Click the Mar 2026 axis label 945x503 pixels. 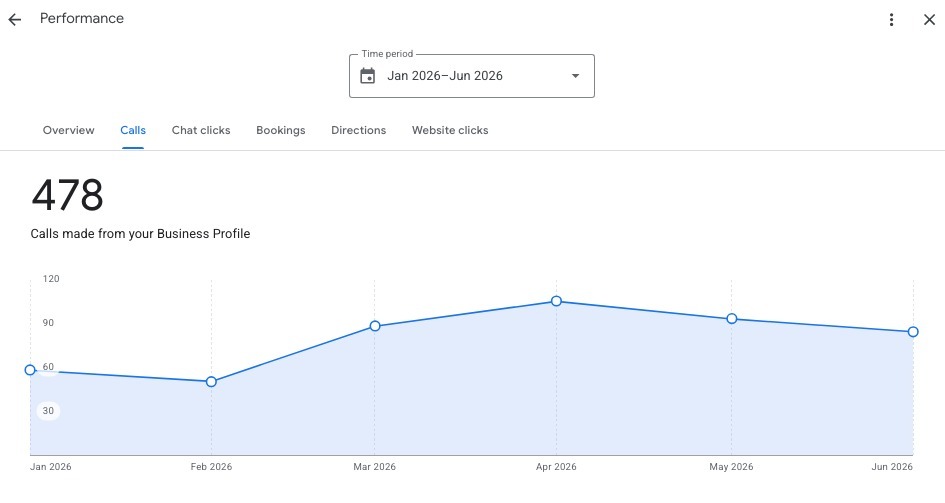click(x=374, y=467)
